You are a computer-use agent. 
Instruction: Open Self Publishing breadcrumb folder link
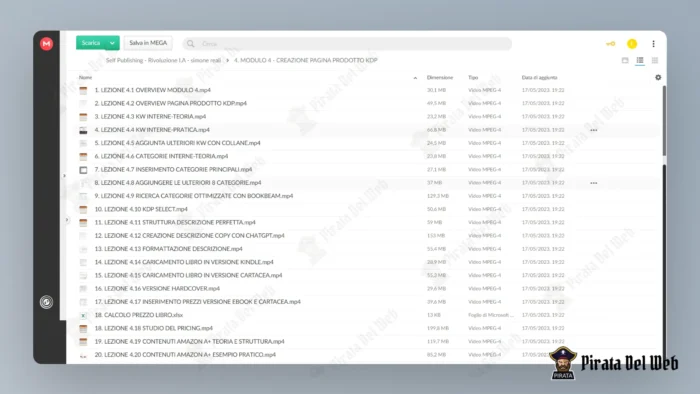pyautogui.click(x=163, y=60)
